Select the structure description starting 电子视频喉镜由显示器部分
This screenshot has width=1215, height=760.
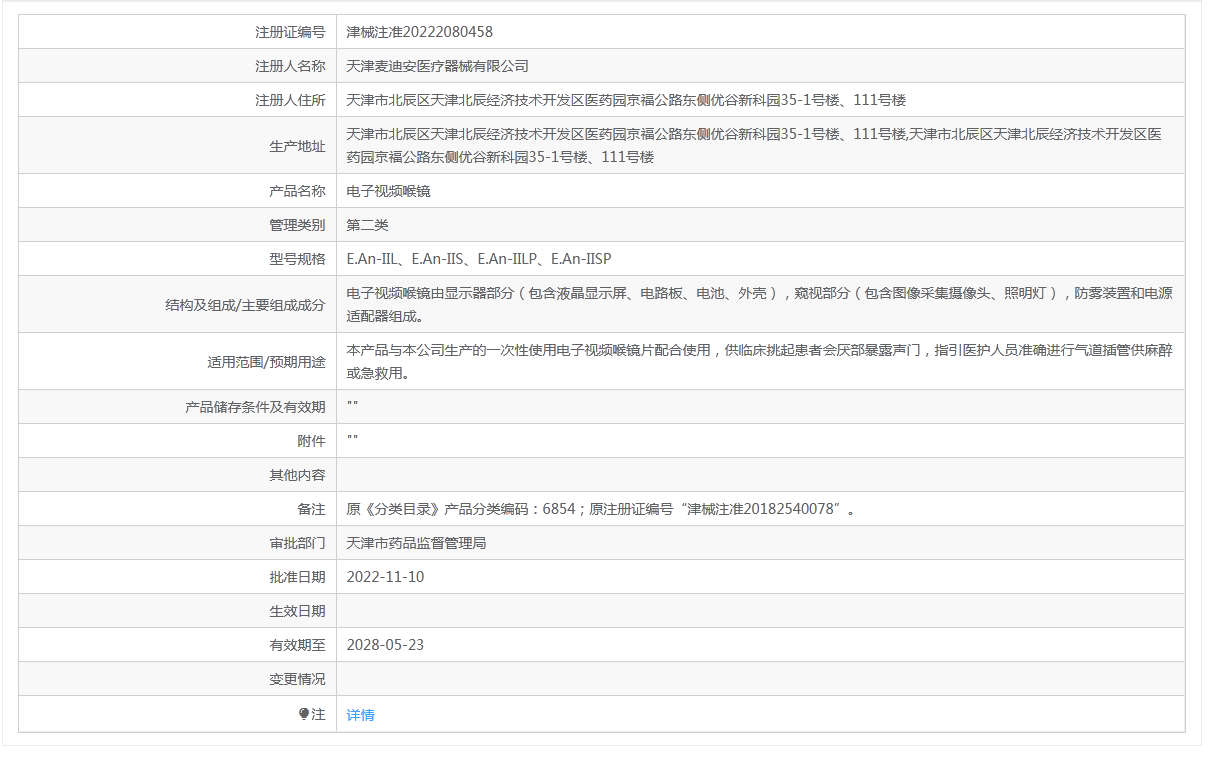coord(760,305)
